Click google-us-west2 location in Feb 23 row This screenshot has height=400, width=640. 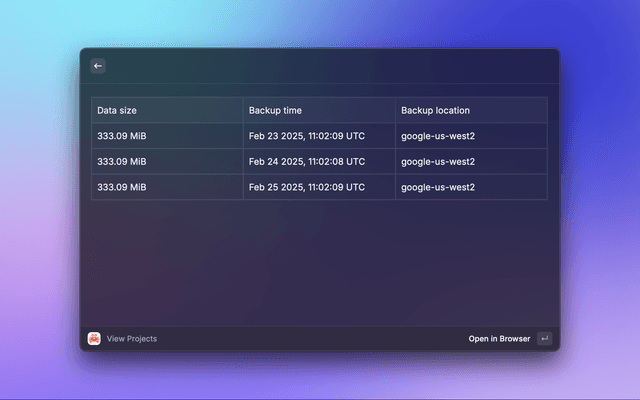tap(437, 136)
